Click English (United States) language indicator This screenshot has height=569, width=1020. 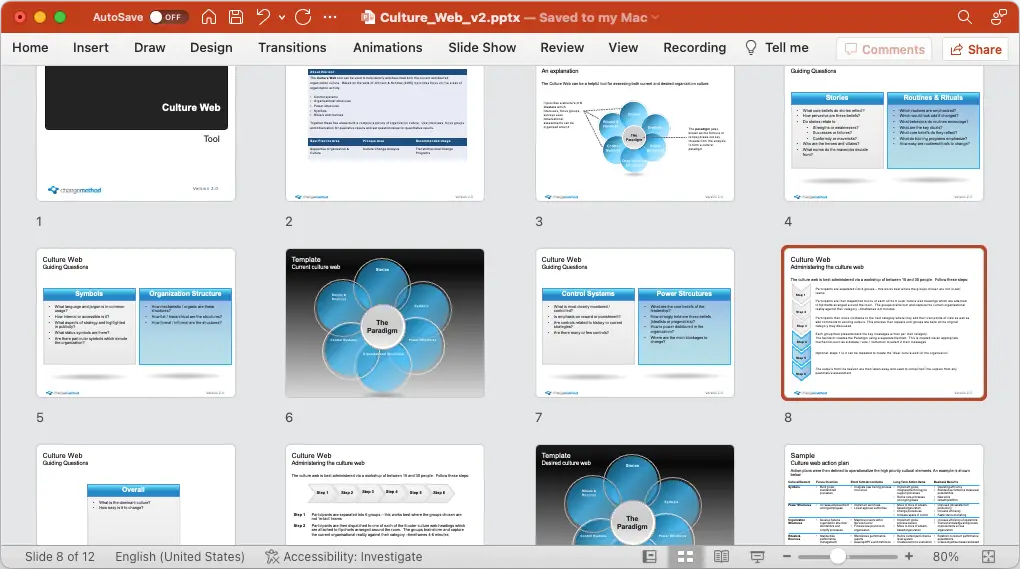(x=180, y=557)
